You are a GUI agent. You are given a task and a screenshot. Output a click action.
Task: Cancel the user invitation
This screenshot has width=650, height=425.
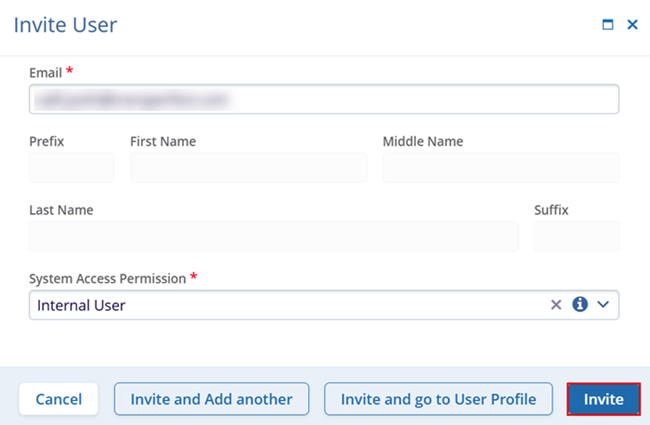(x=59, y=399)
